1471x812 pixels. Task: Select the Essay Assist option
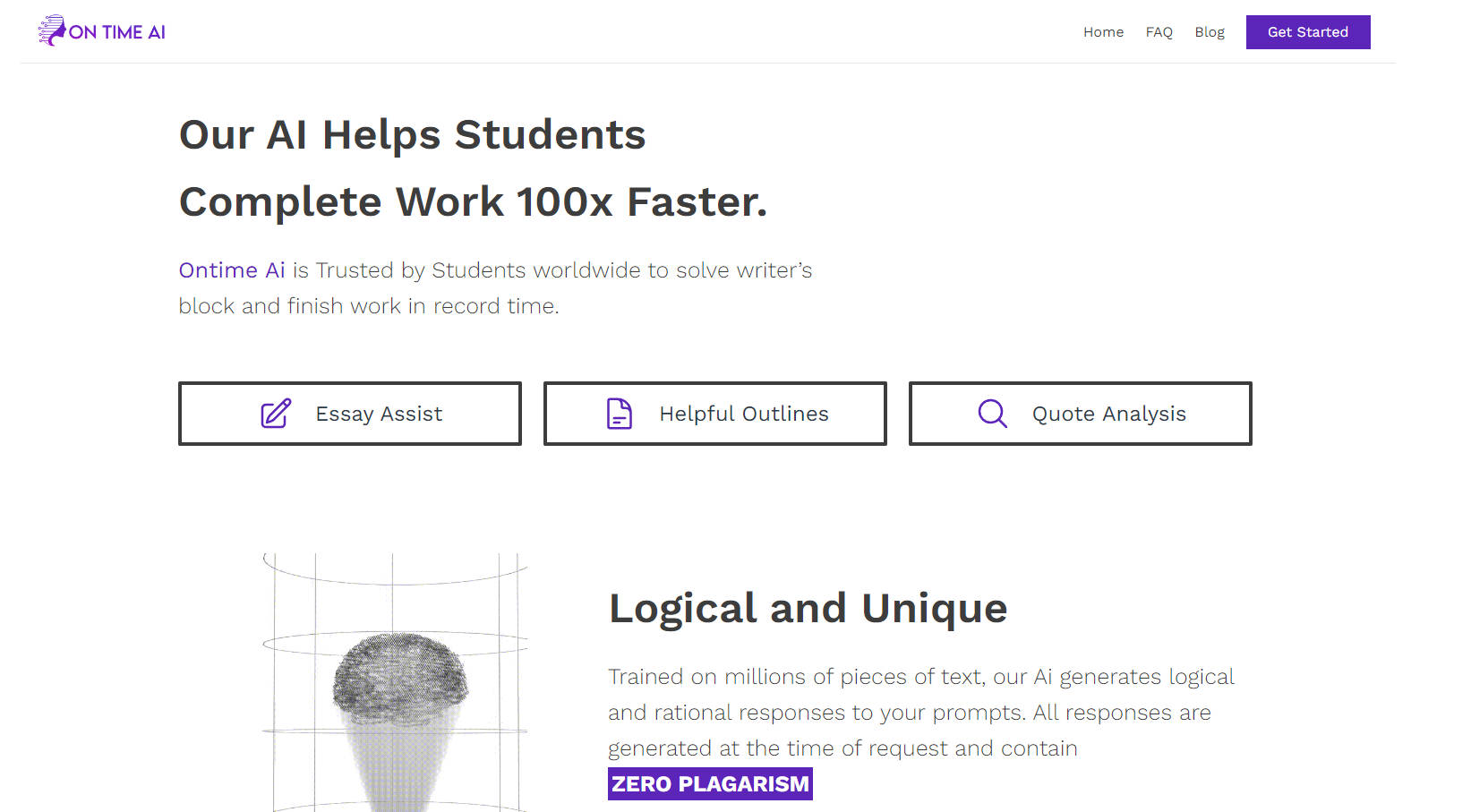point(350,414)
